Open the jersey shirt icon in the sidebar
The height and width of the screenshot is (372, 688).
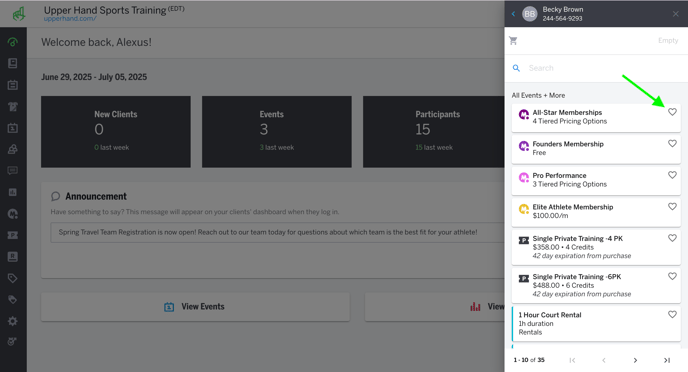pos(13,106)
